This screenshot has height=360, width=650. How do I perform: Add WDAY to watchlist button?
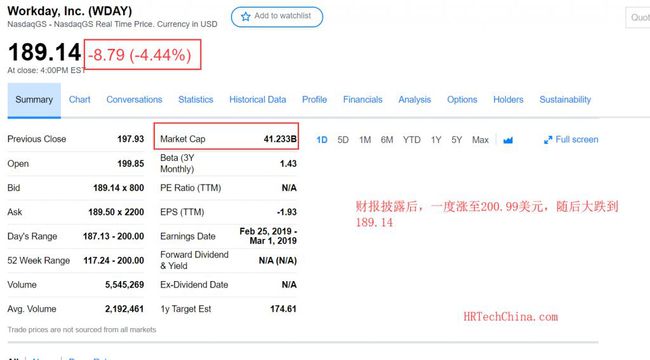[x=277, y=17]
